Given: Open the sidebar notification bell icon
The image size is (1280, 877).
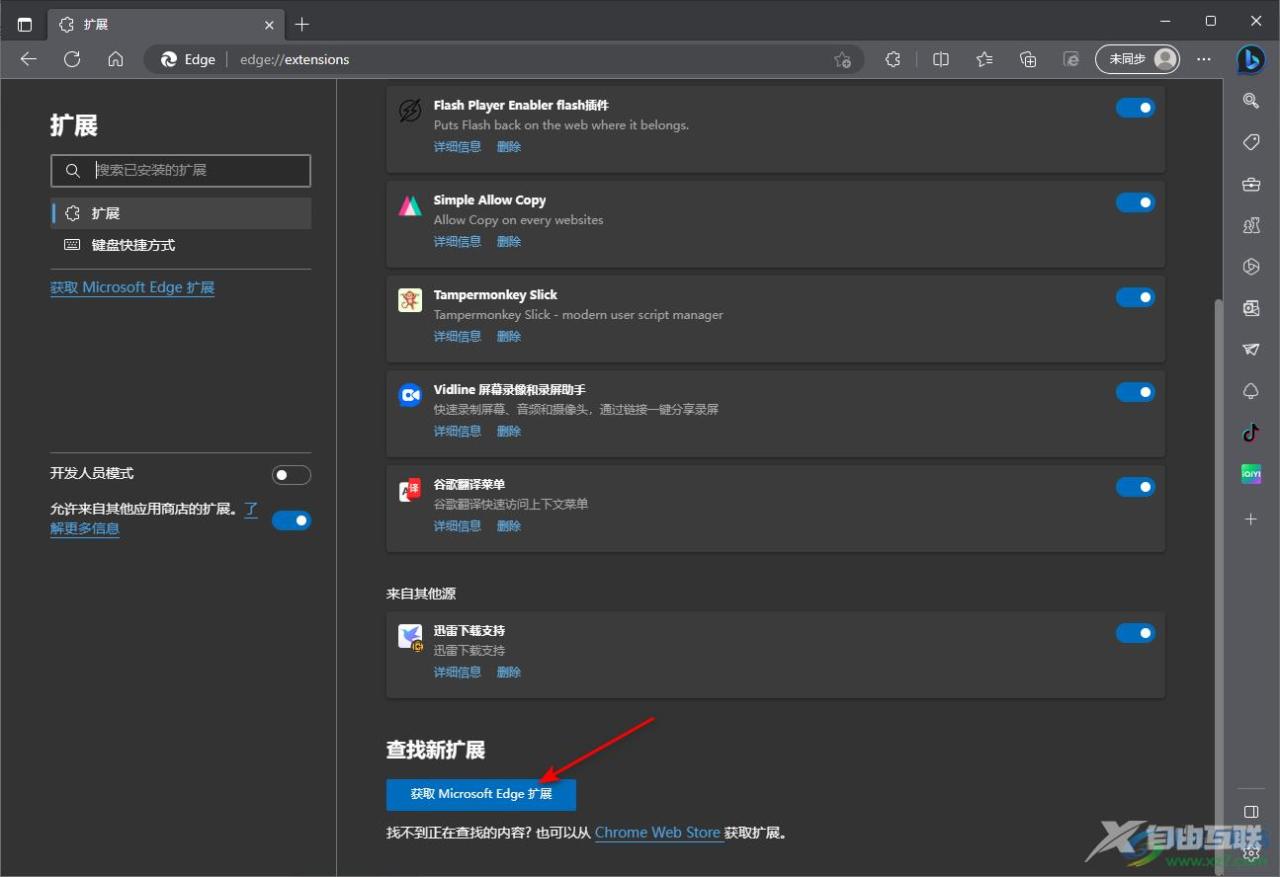Looking at the screenshot, I should pyautogui.click(x=1251, y=391).
